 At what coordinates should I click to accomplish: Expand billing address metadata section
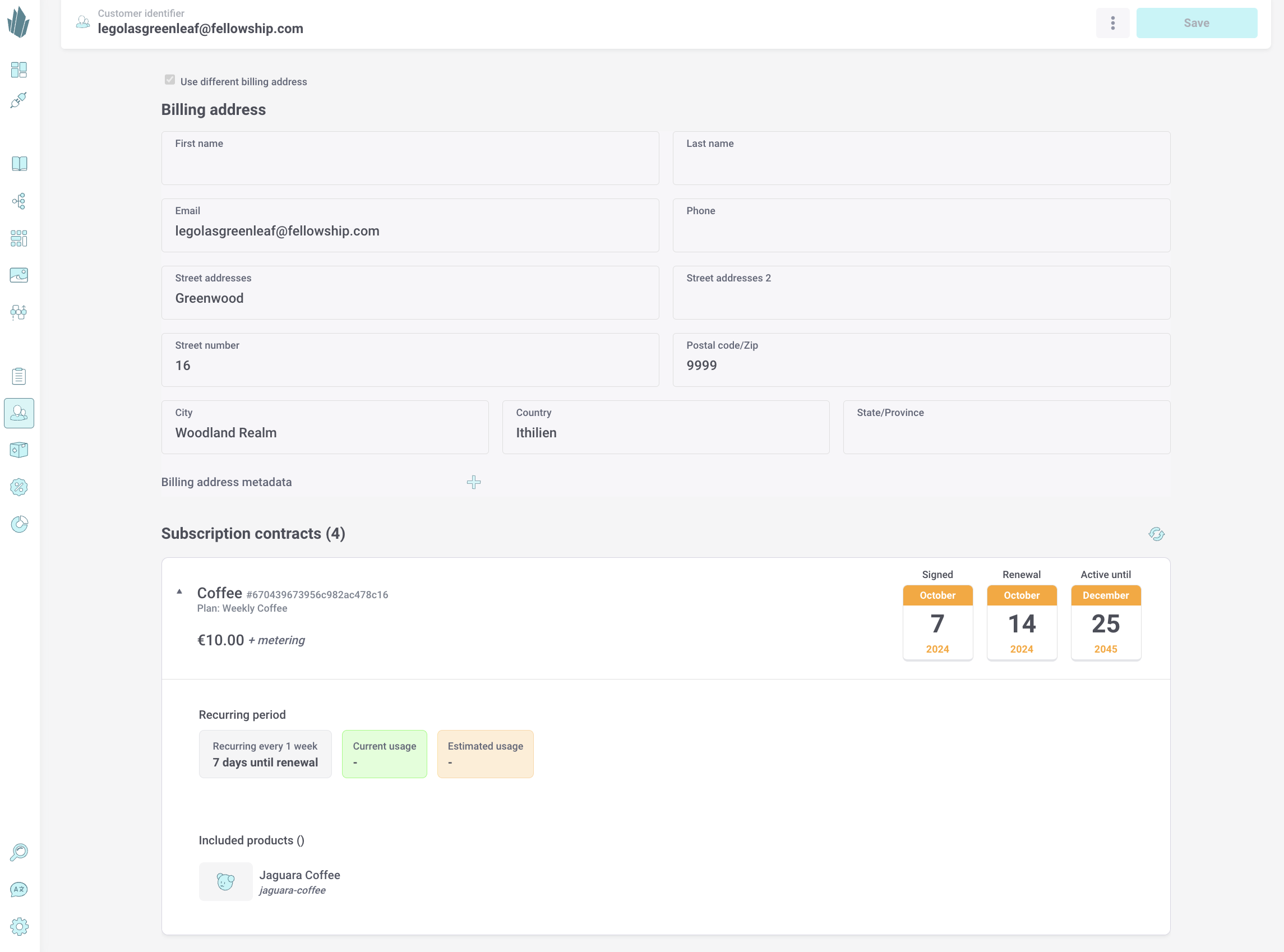pos(475,482)
